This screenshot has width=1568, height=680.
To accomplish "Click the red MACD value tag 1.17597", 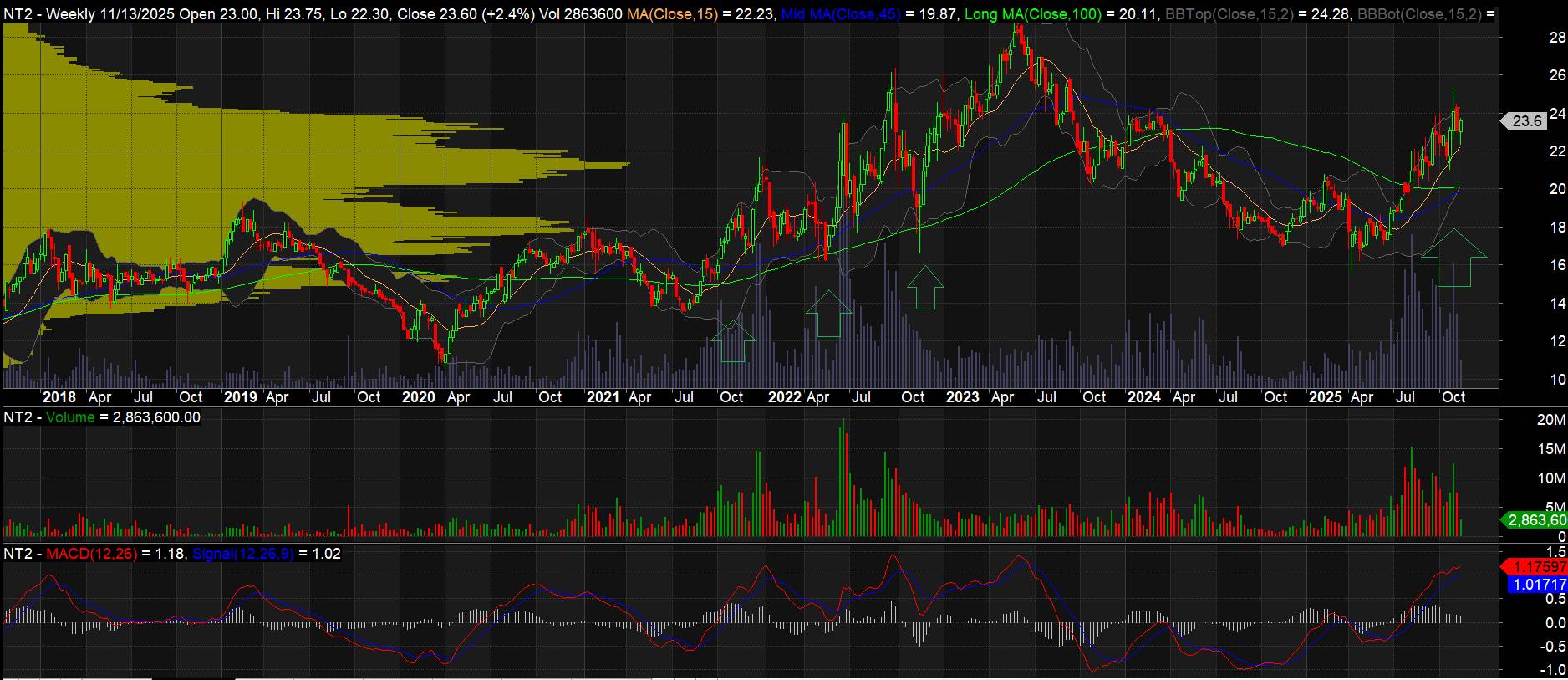I will click(1534, 566).
